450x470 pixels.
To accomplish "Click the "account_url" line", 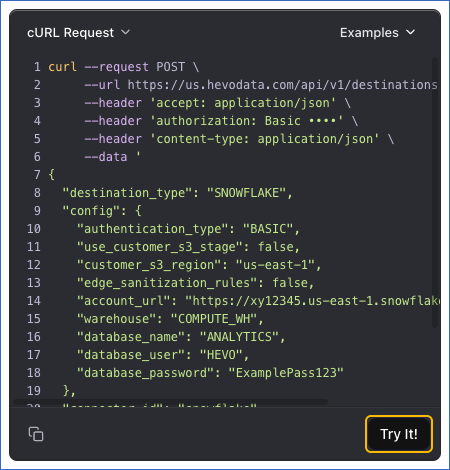I will click(x=258, y=301).
